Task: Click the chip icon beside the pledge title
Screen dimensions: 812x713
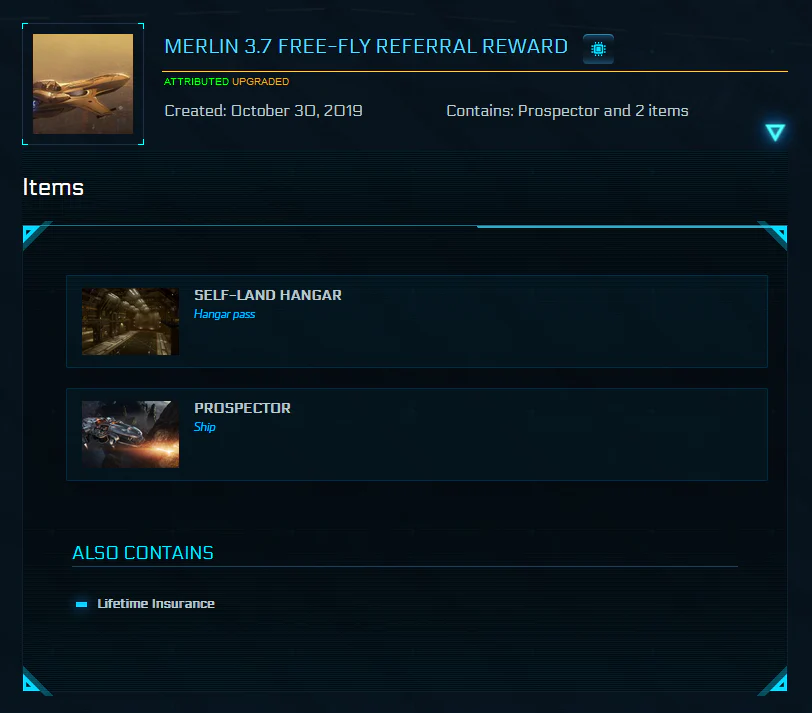Action: [x=598, y=49]
